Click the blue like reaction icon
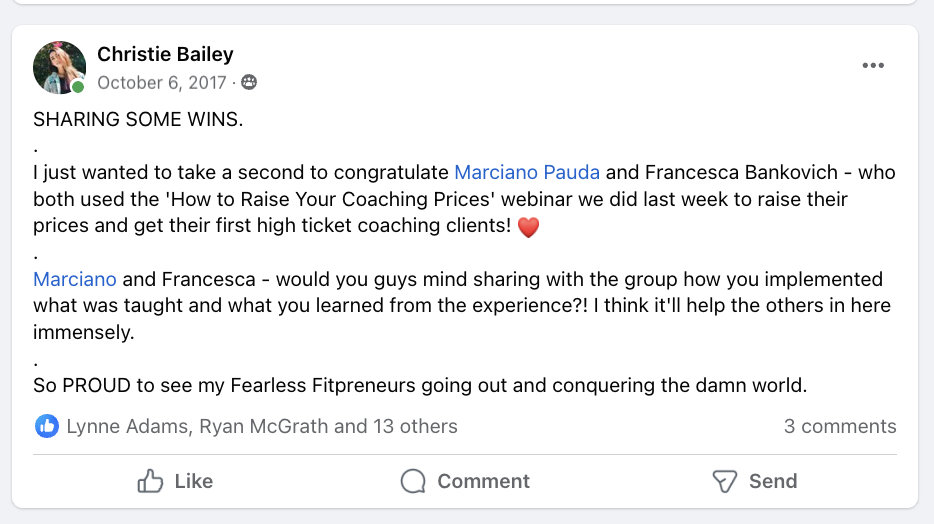This screenshot has width=934, height=524. pyautogui.click(x=46, y=426)
